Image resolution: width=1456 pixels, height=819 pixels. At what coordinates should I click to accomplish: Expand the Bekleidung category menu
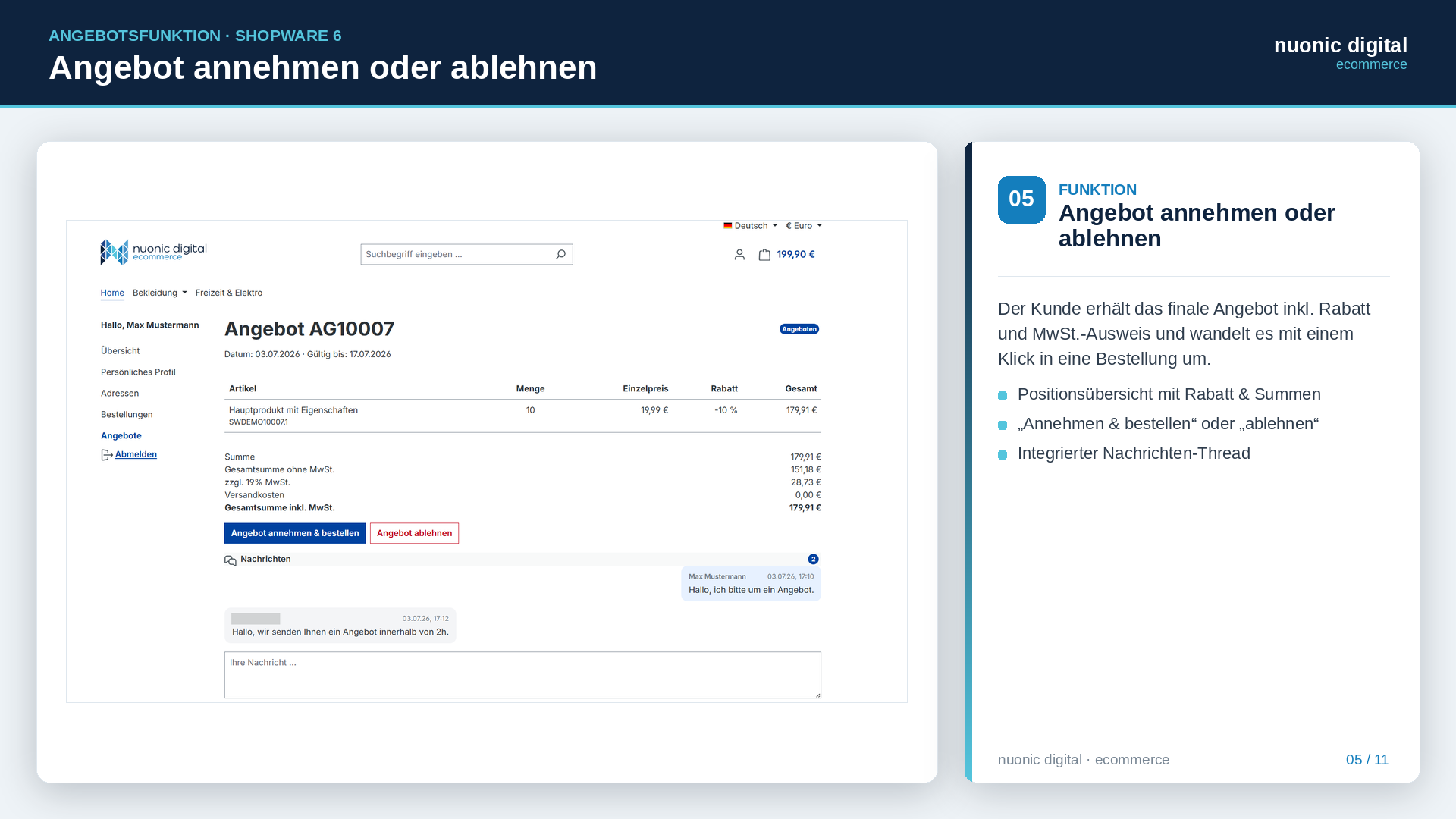click(160, 293)
